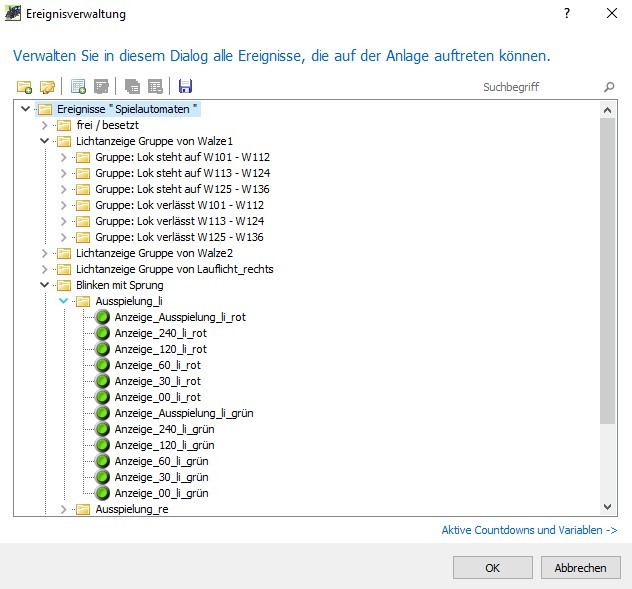This screenshot has width=632, height=589.
Task: Select the row Gruppe: Lok verlässt W113 - W124
Action: pyautogui.click(x=180, y=221)
